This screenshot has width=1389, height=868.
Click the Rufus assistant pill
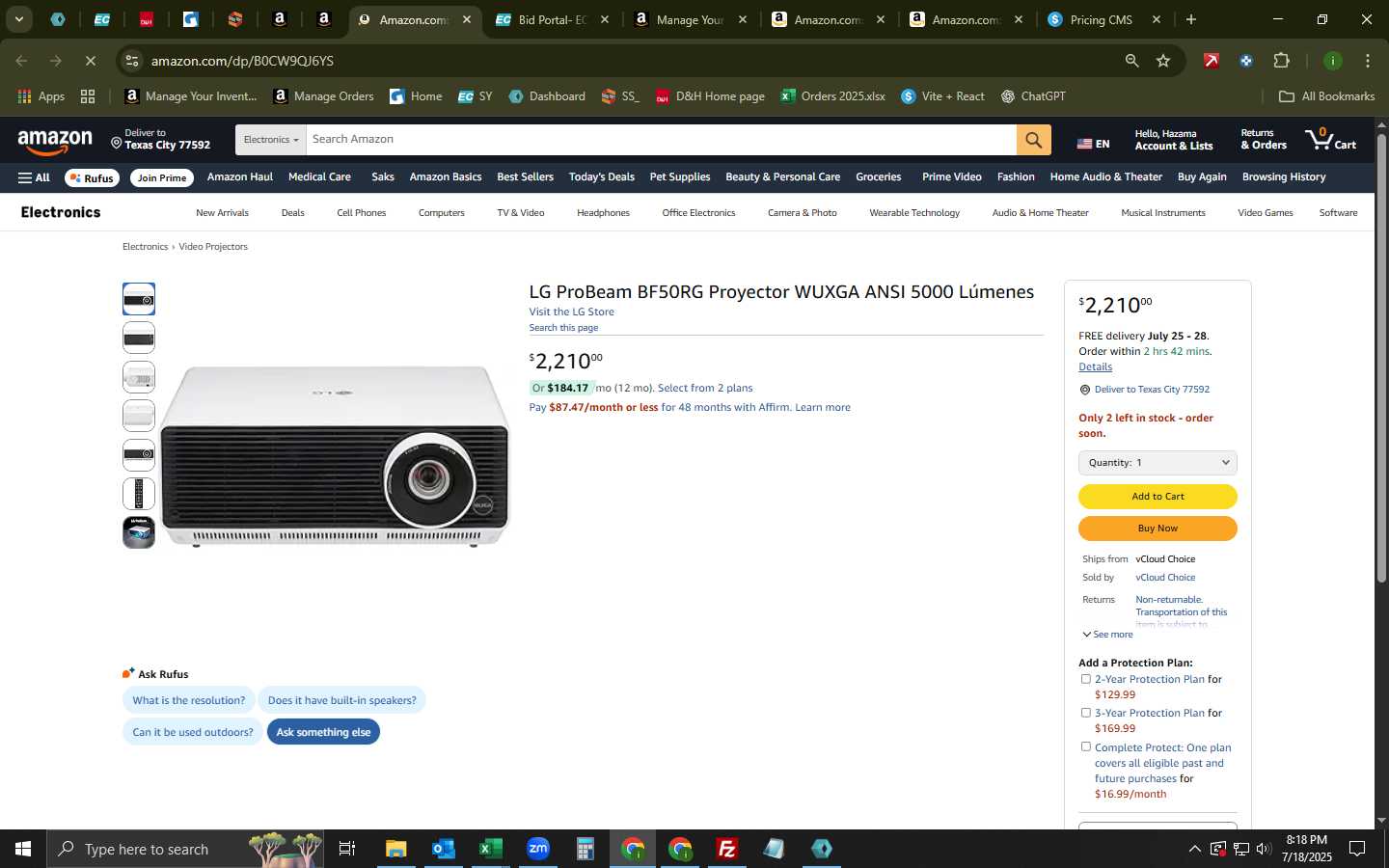[x=92, y=177]
